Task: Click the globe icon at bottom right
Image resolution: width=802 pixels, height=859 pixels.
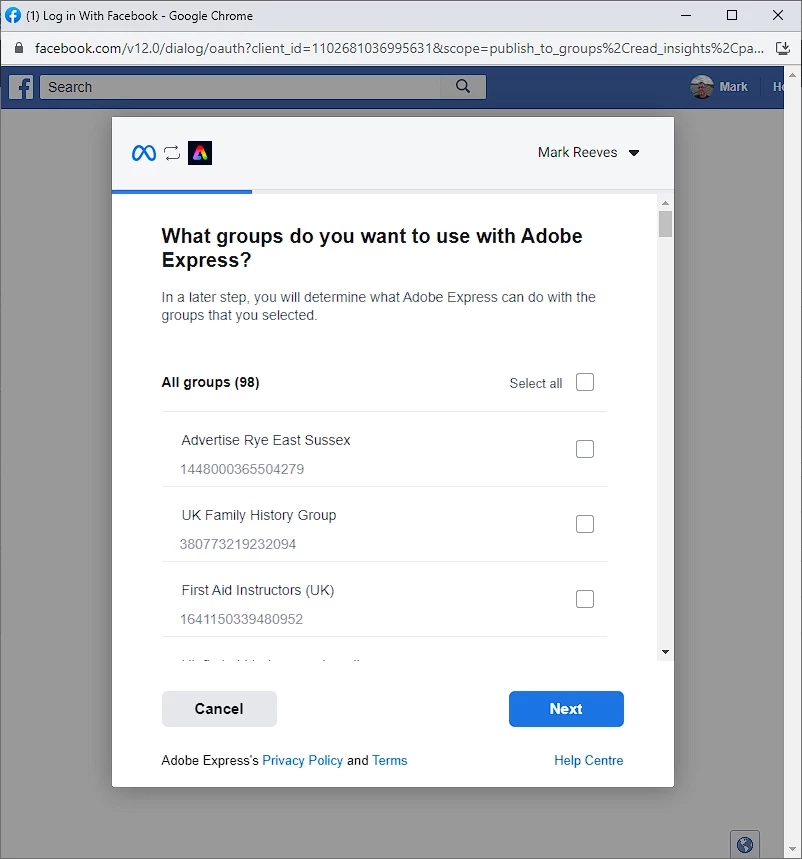Action: coord(744,845)
